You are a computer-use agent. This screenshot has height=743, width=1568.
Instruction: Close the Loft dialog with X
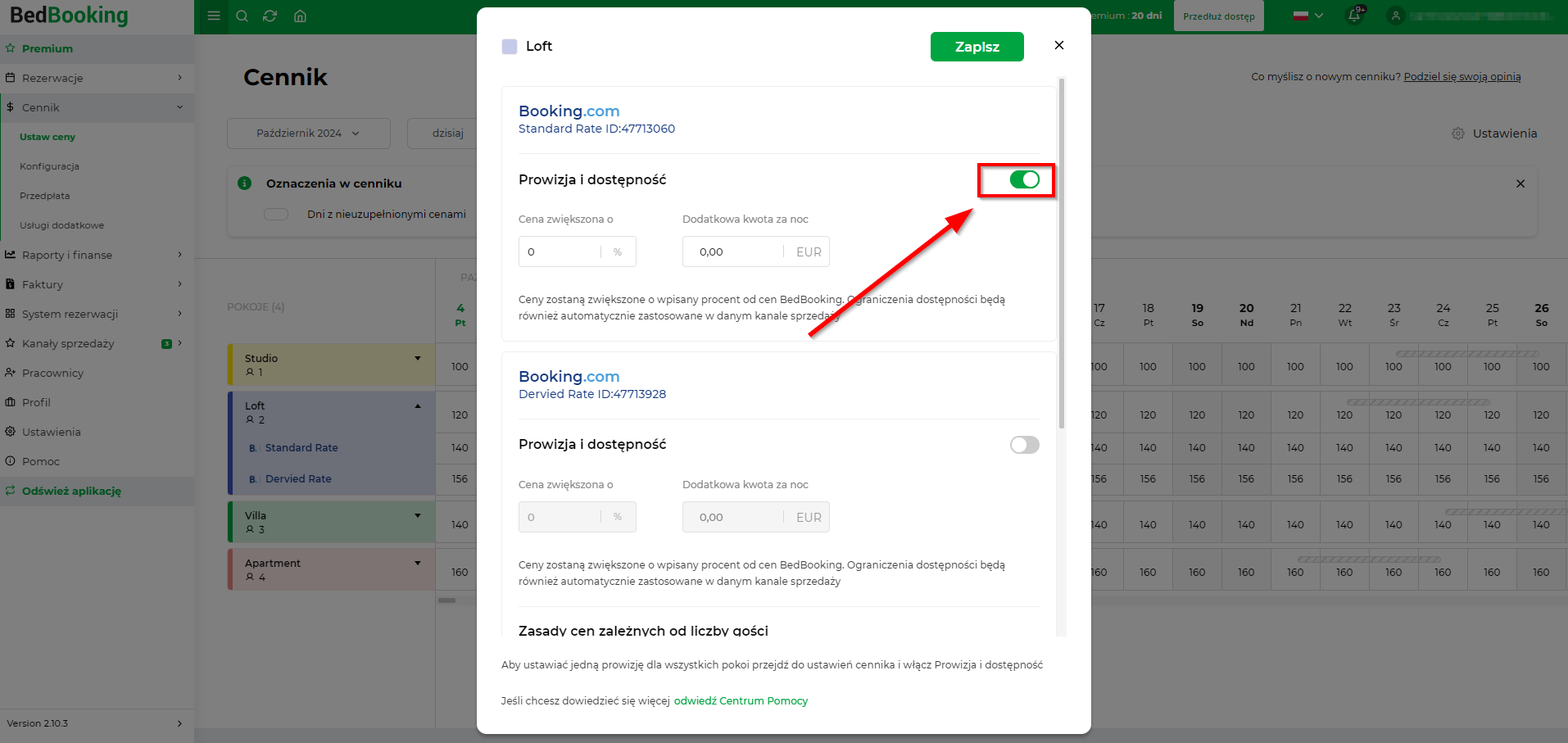(1059, 45)
